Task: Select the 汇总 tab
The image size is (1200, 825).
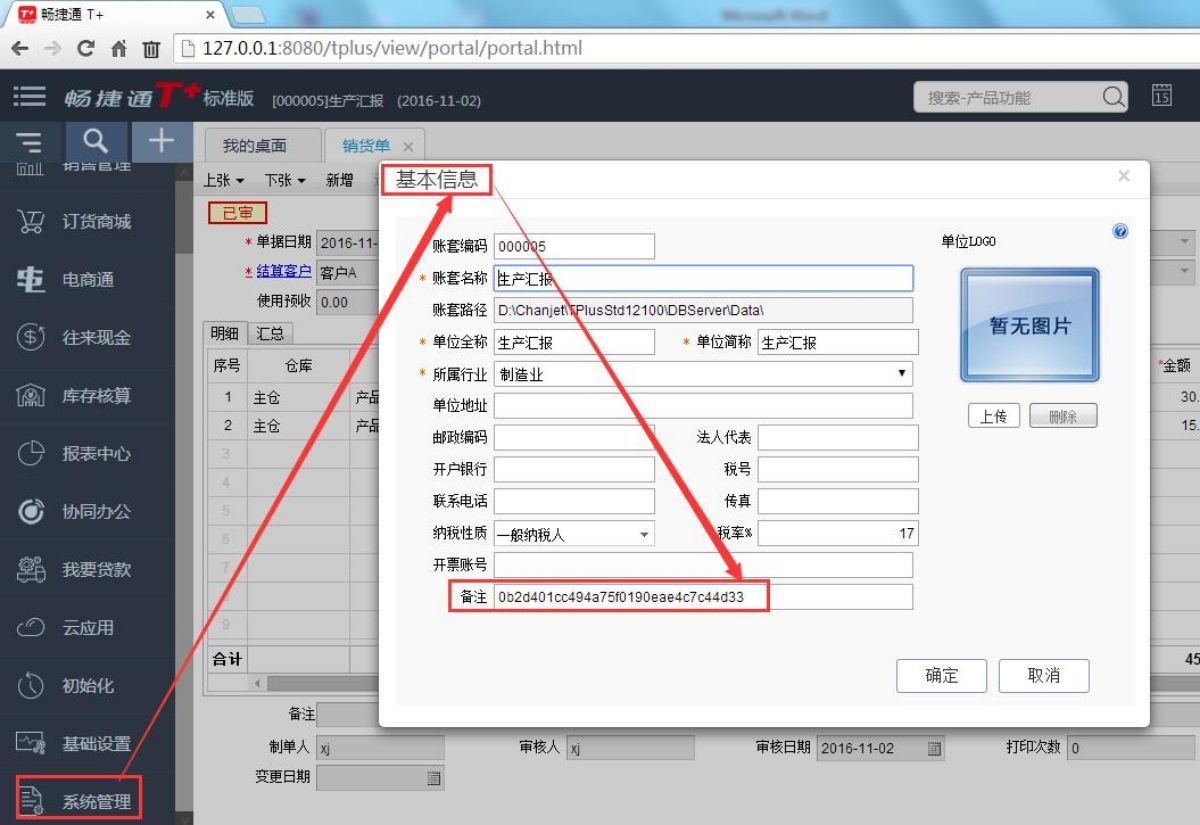Action: coord(270,334)
